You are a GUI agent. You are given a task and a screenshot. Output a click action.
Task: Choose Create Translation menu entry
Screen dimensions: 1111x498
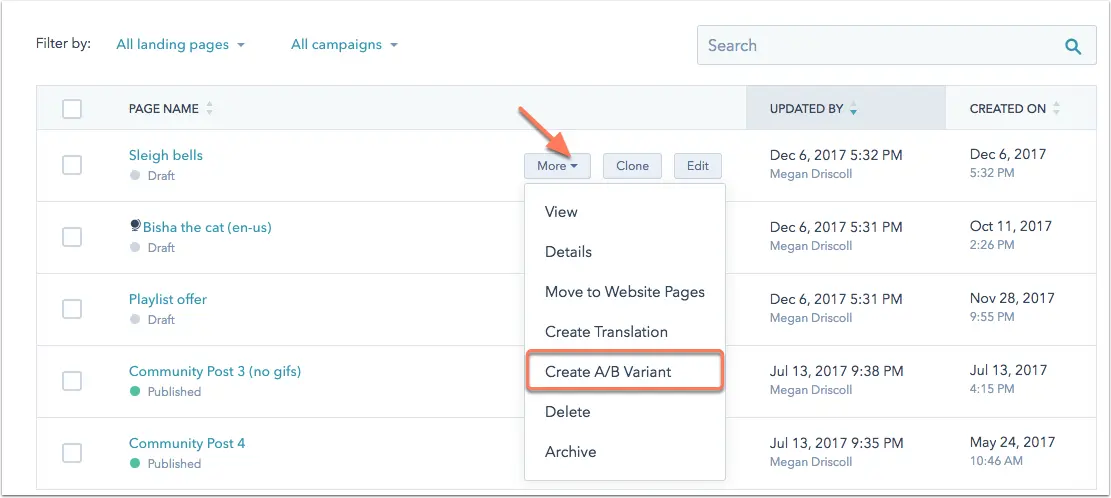click(x=606, y=332)
